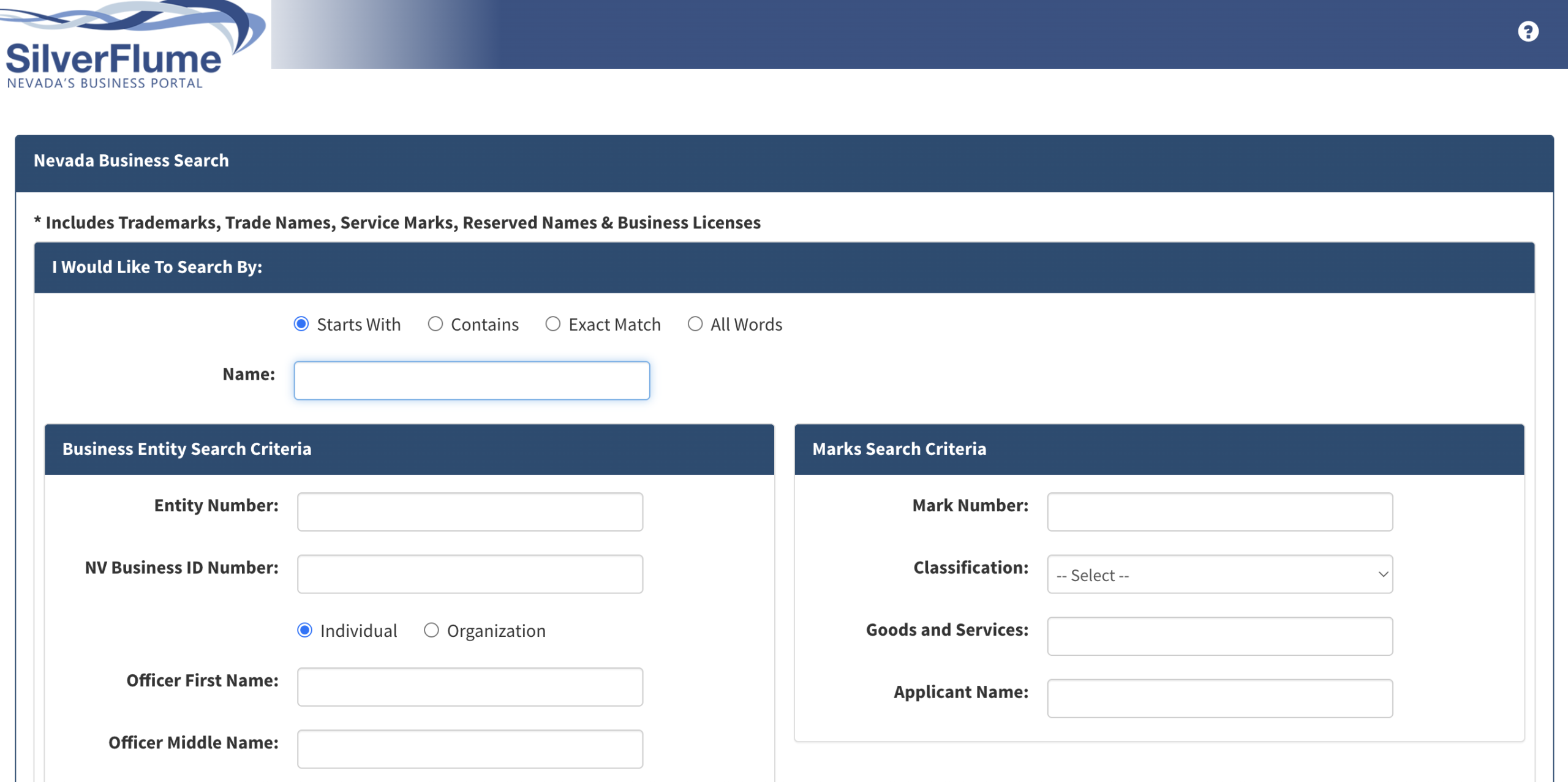Image resolution: width=1568 pixels, height=782 pixels.
Task: Click the Nevada Business Search heading
Action: tap(131, 160)
